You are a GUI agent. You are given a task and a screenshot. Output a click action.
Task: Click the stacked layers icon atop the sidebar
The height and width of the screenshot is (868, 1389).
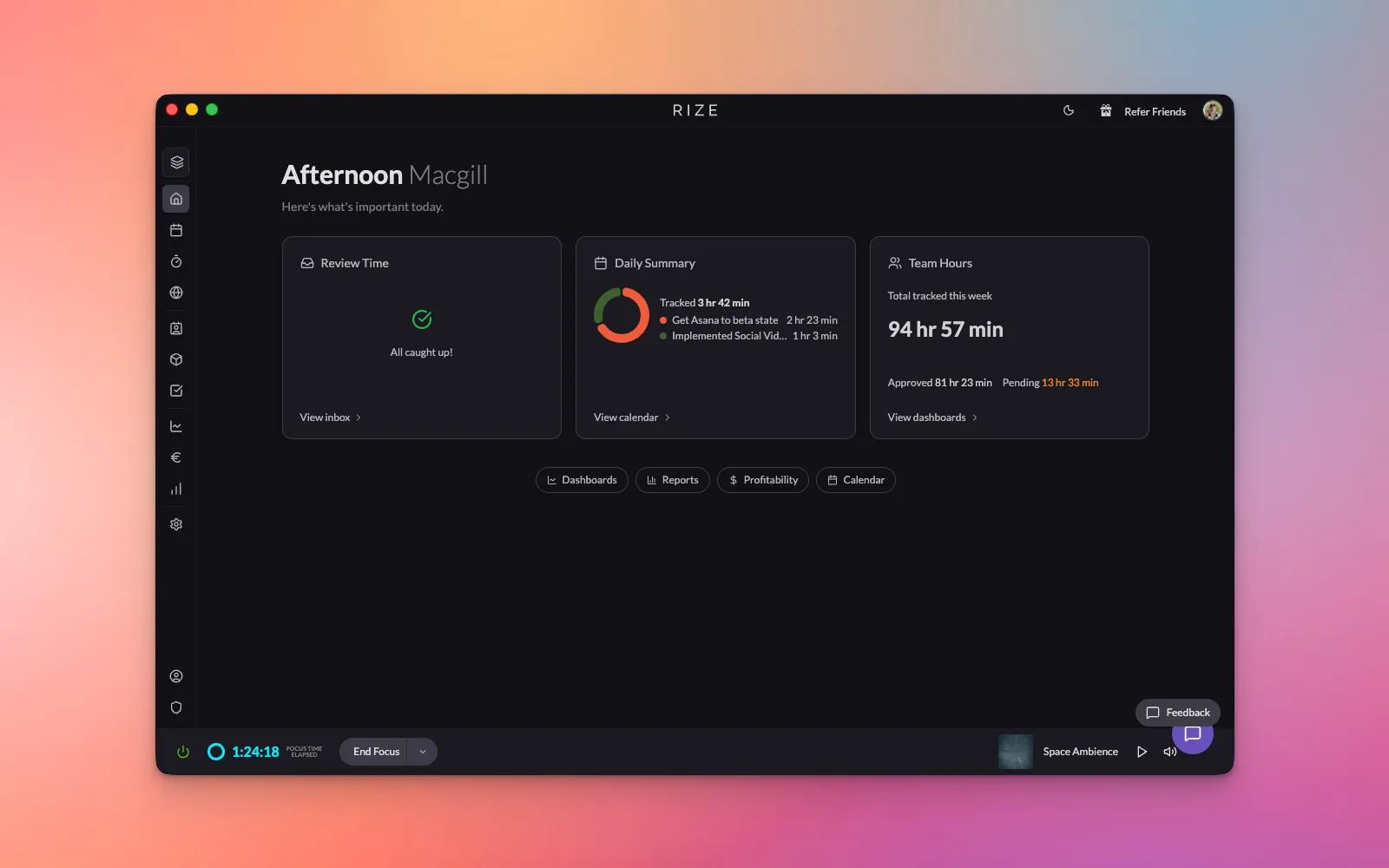[x=176, y=162]
